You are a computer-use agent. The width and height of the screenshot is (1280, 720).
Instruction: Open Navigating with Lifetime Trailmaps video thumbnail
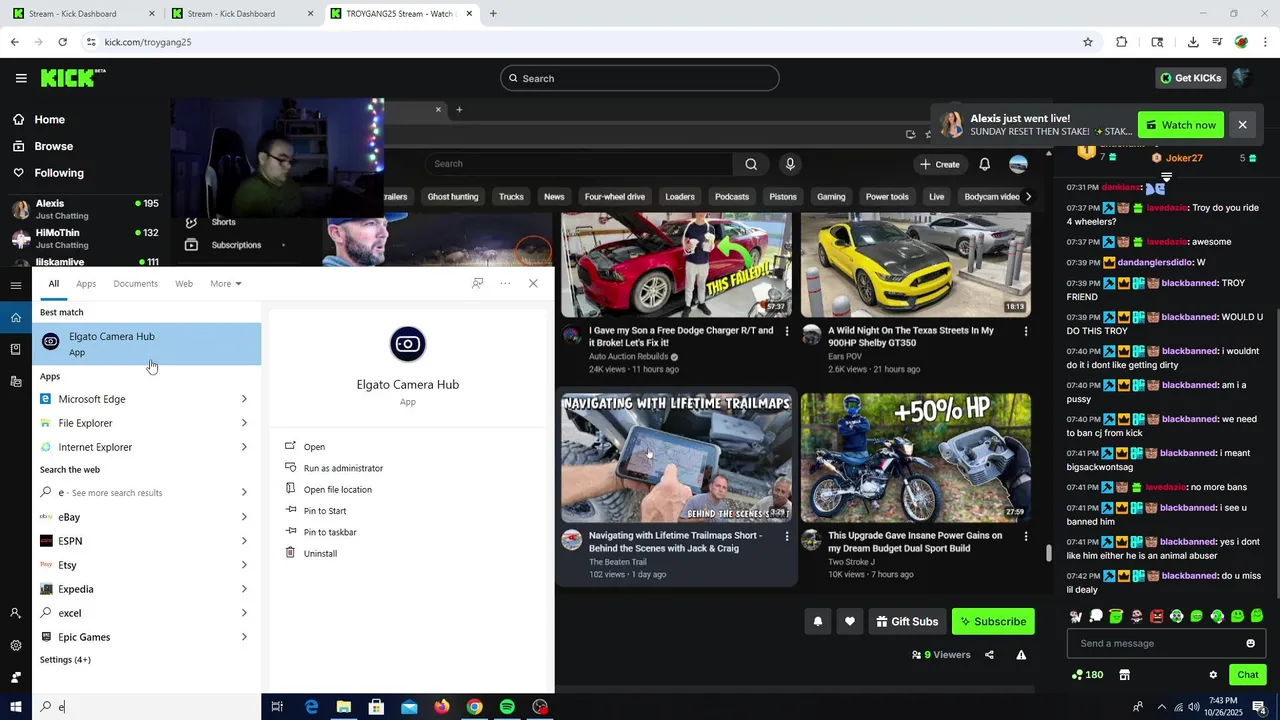(676, 457)
